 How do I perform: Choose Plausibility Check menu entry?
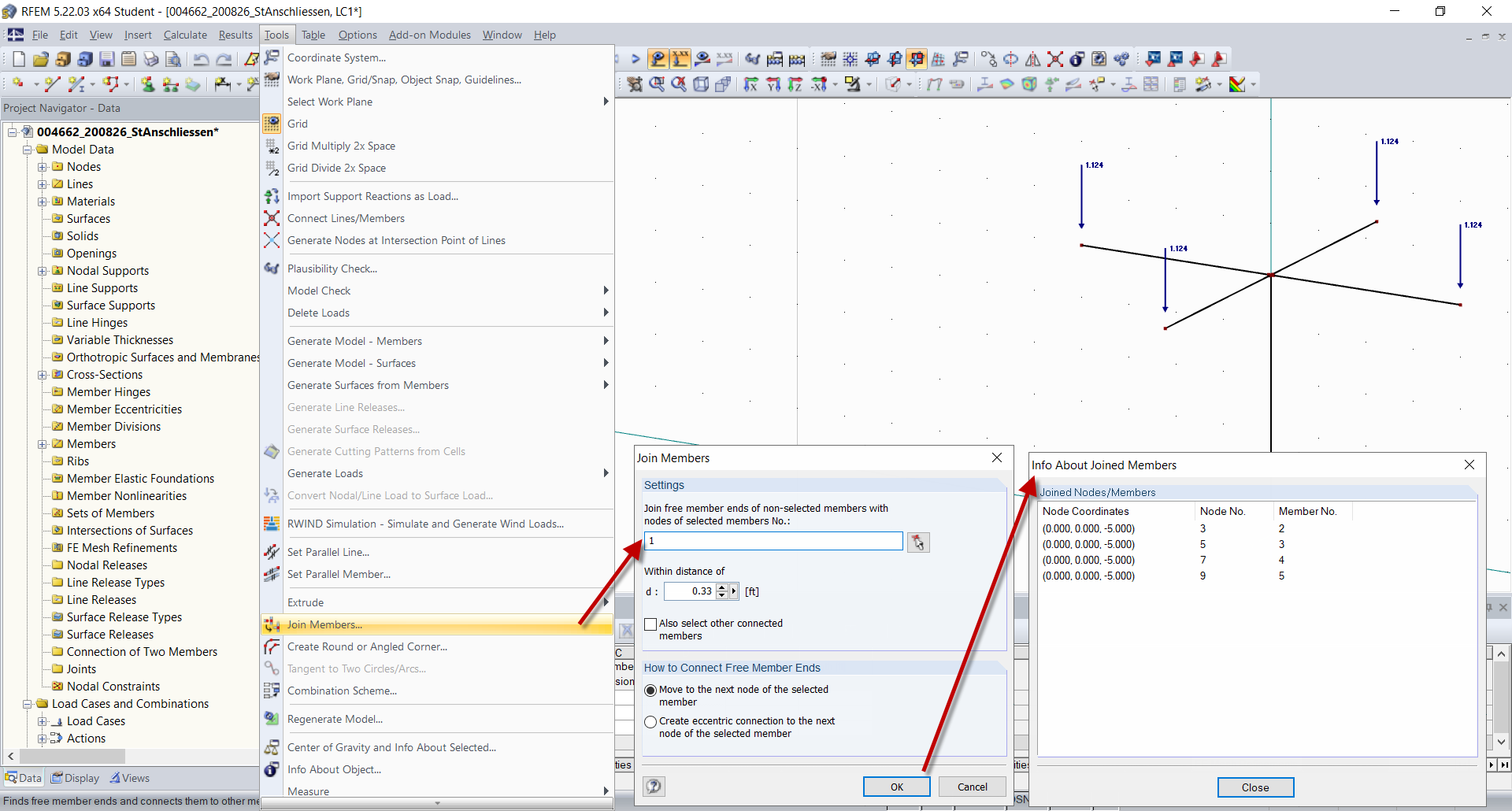[437, 268]
